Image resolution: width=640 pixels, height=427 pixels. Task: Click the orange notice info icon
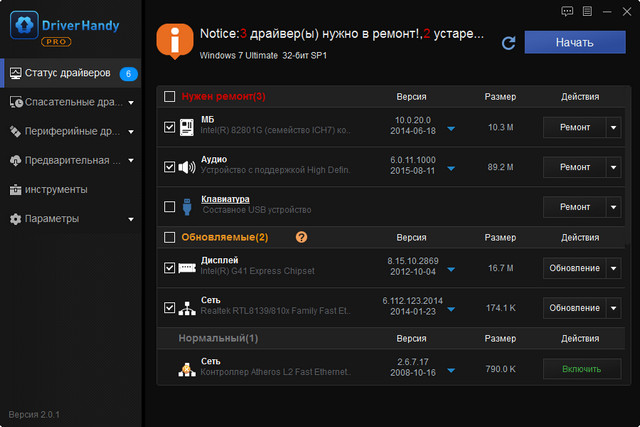coord(176,42)
